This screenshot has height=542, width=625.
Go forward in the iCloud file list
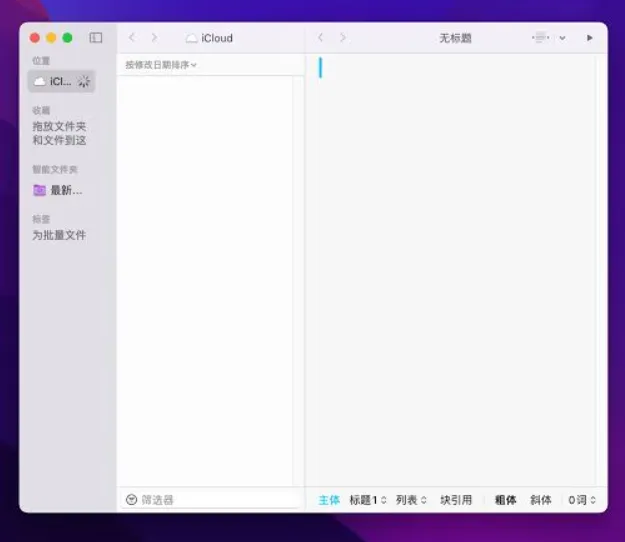(154, 38)
